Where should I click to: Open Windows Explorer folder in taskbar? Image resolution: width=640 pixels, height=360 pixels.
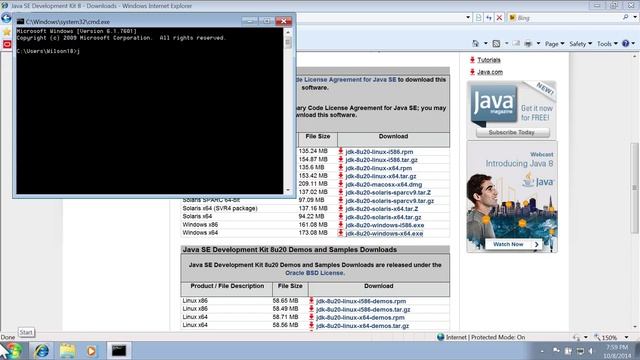[67, 351]
